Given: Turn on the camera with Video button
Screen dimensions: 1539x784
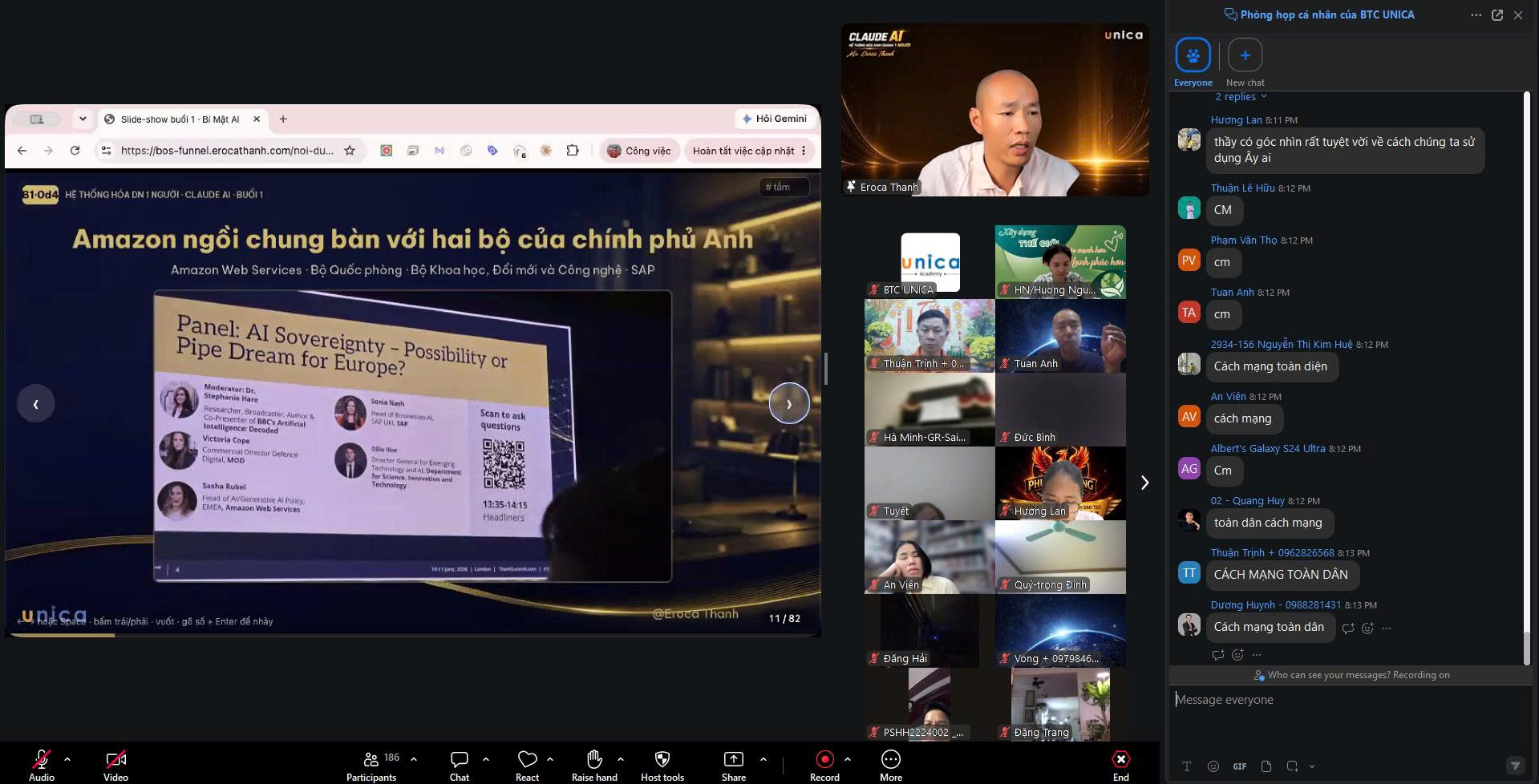Looking at the screenshot, I should 115,765.
